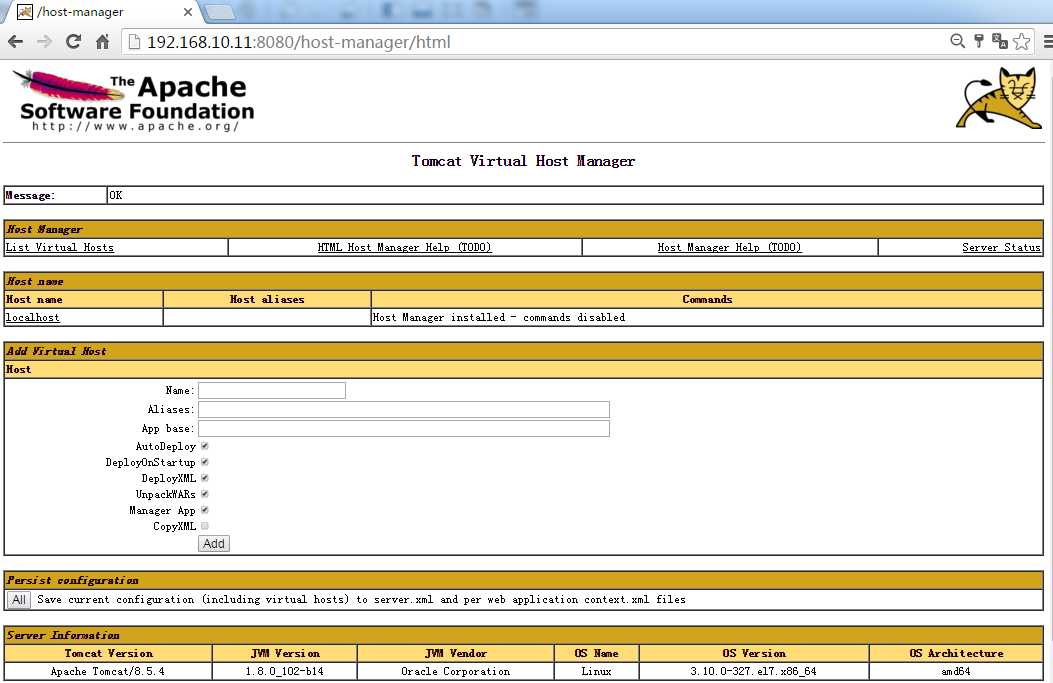Open the Chrome menu icon

coord(1048,42)
